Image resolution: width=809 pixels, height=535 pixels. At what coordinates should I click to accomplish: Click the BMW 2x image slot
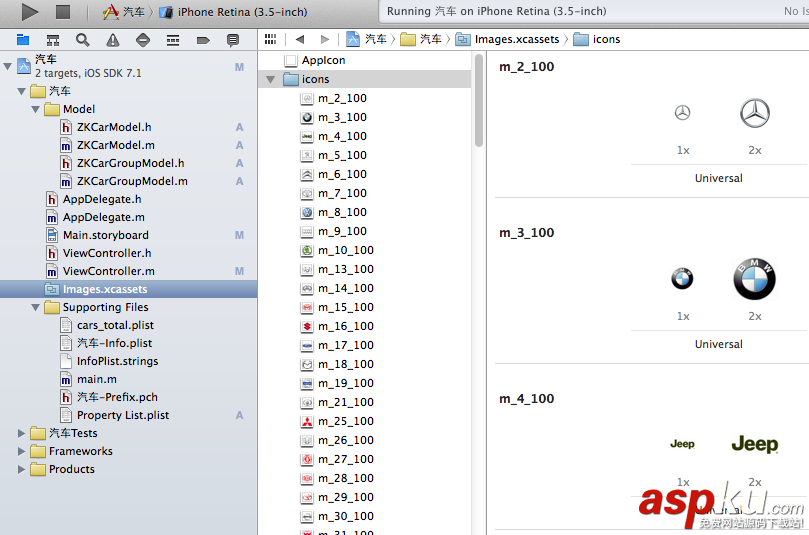755,279
